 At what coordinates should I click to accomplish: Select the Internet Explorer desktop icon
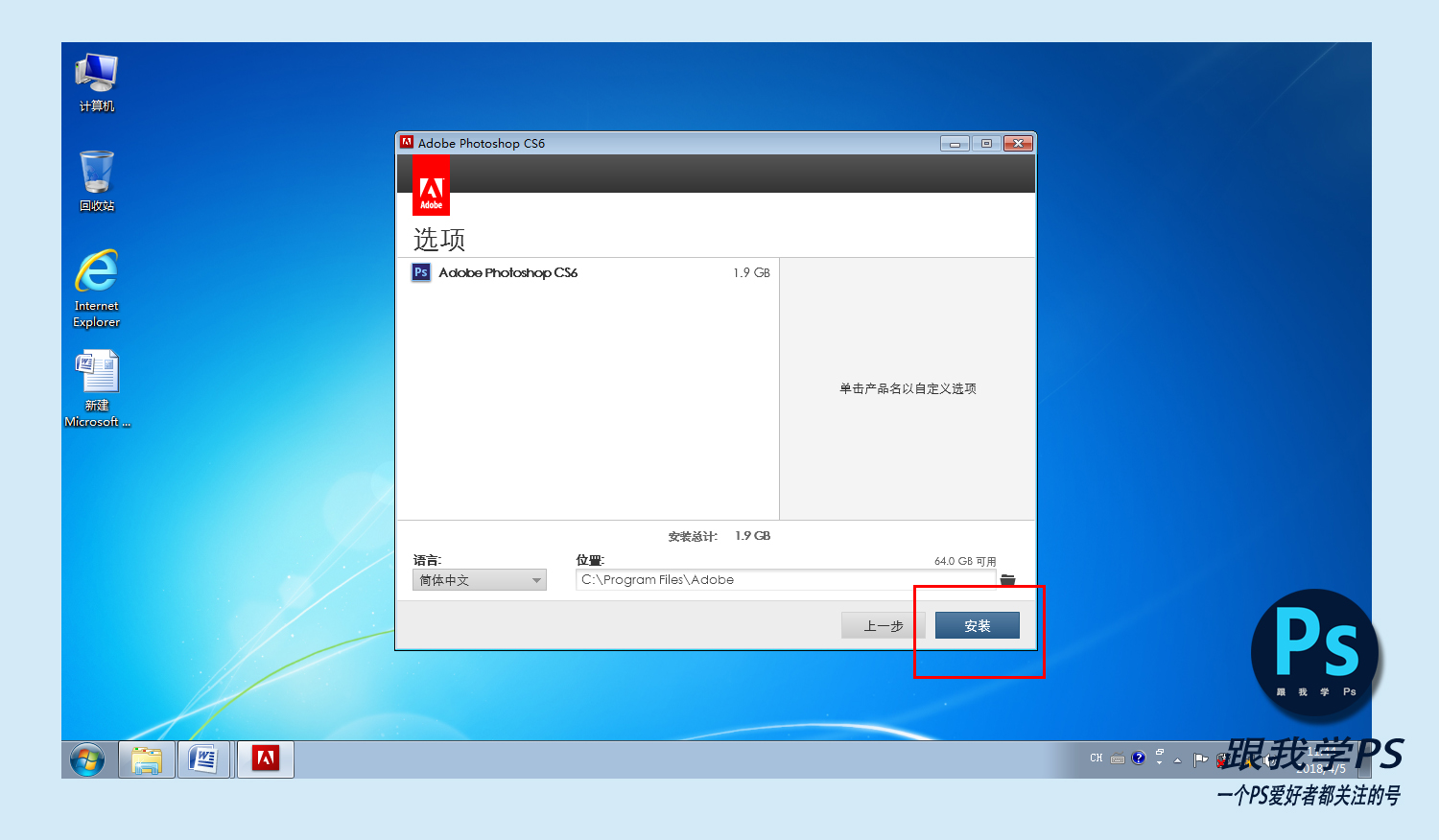coord(97,289)
